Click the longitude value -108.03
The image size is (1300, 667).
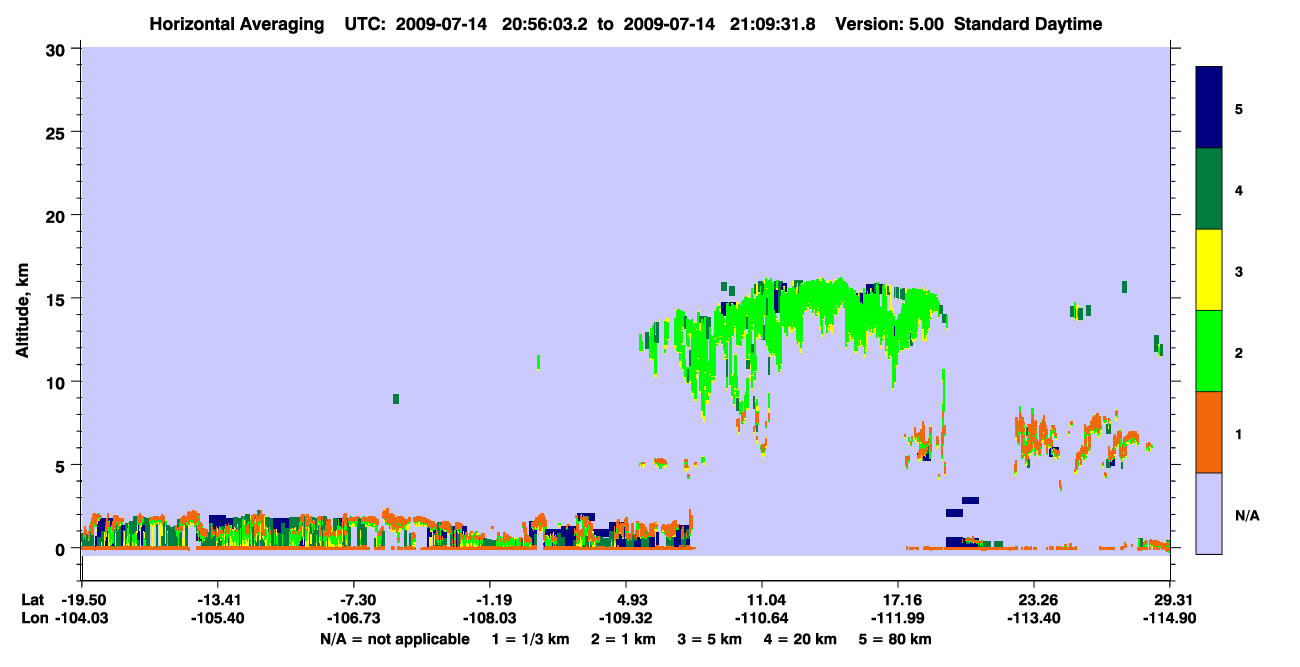pyautogui.click(x=490, y=618)
